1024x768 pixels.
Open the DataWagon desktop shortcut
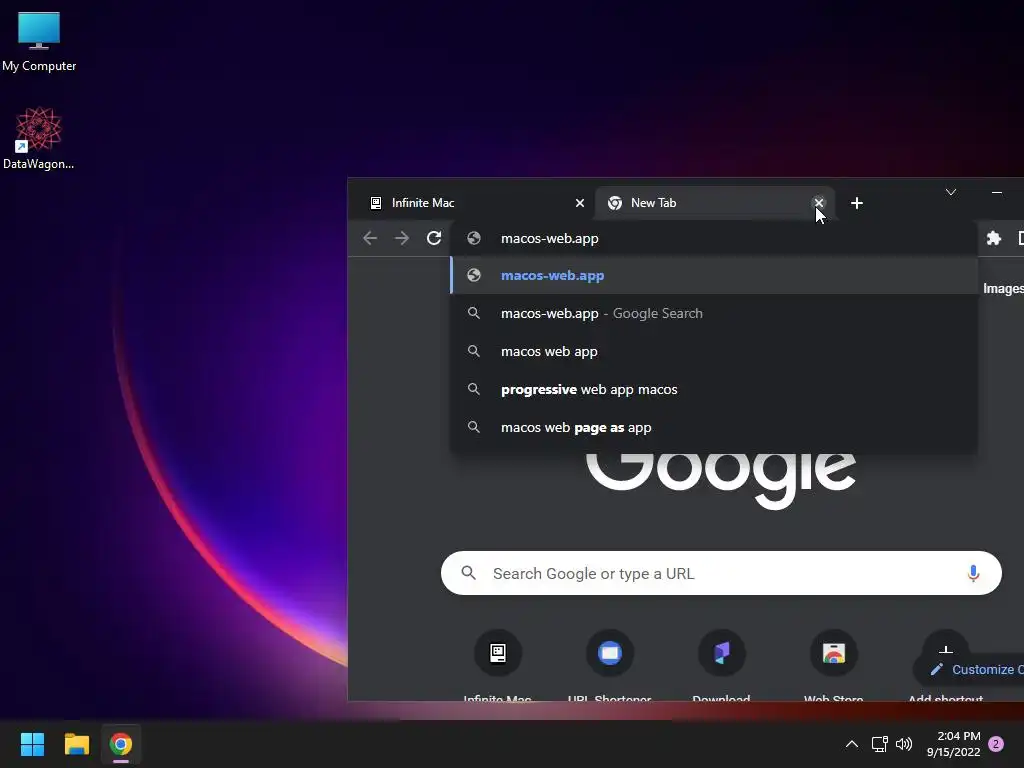tap(39, 138)
